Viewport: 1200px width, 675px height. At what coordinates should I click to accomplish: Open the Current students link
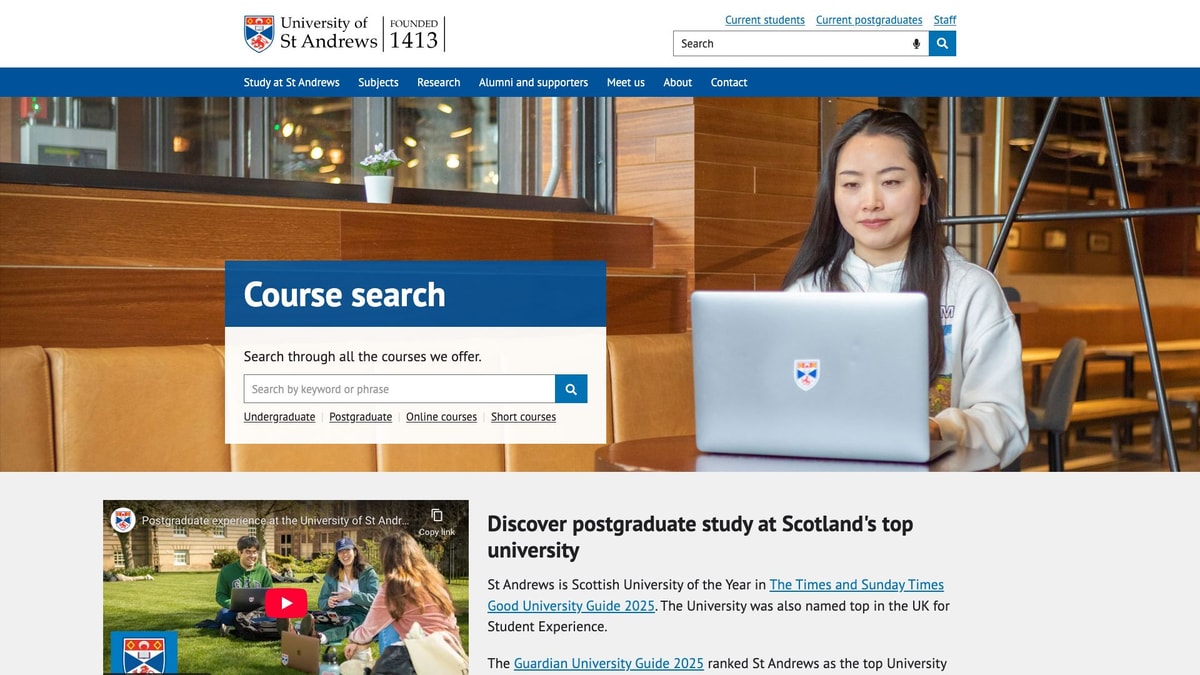765,19
